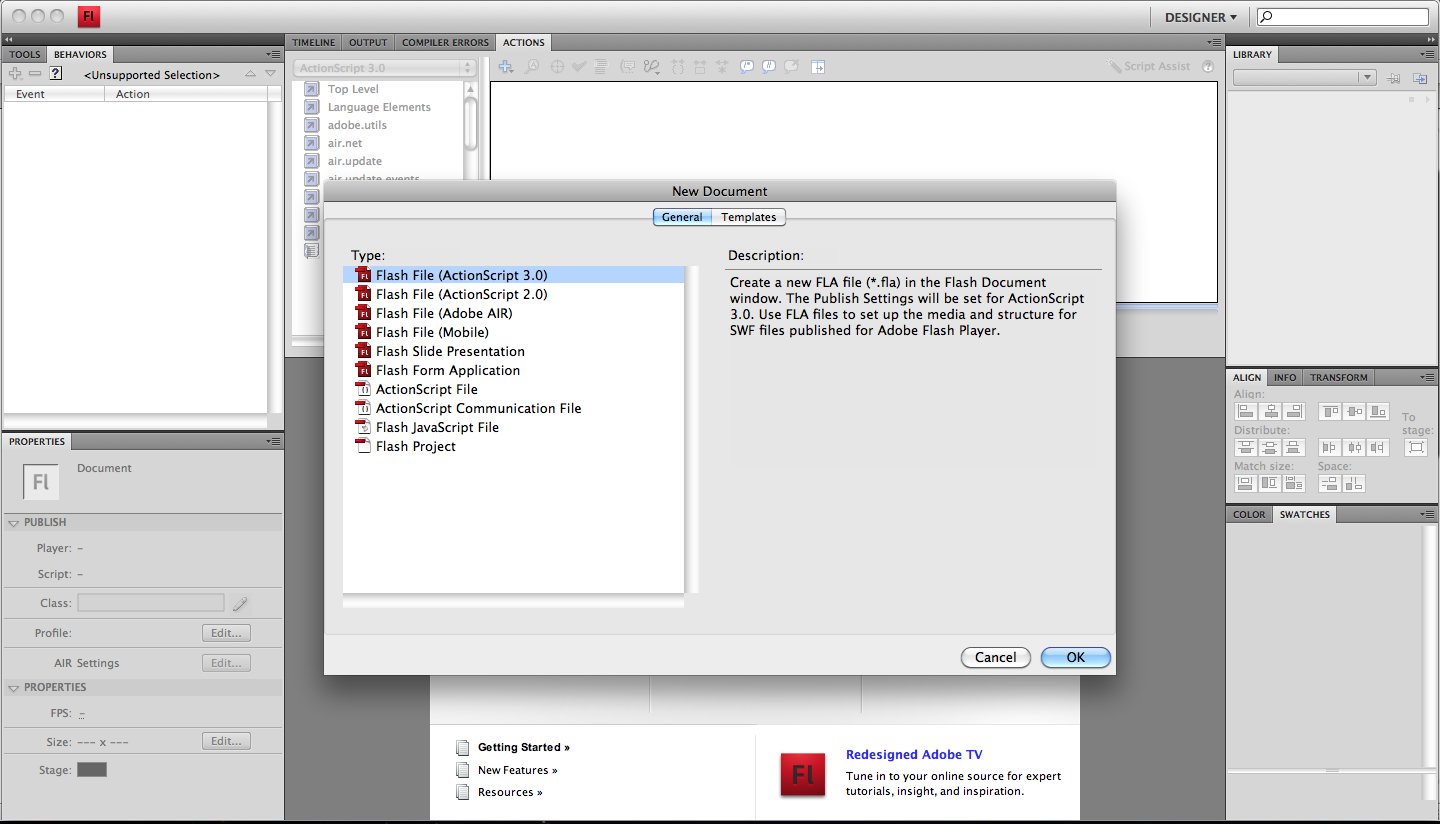The height and width of the screenshot is (824, 1440).
Task: Collapse the PROPERTIES section triangle
Action: pyautogui.click(x=14, y=688)
